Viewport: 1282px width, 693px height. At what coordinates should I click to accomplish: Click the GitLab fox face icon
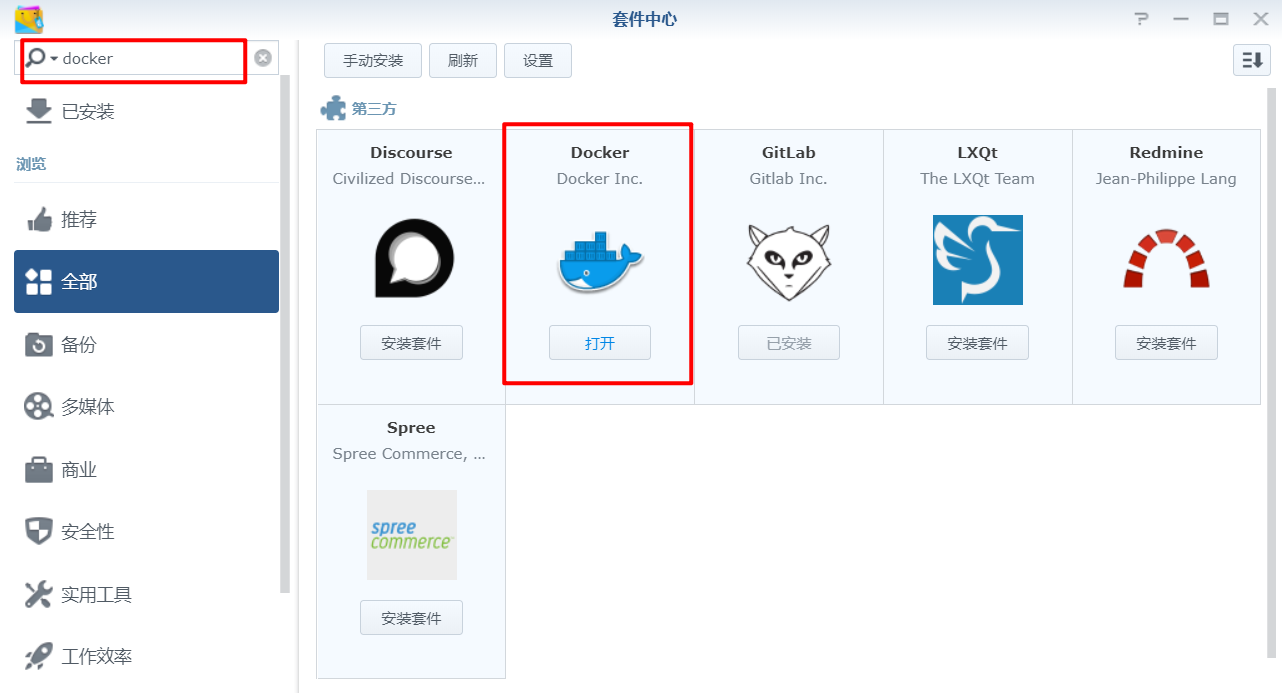point(789,262)
